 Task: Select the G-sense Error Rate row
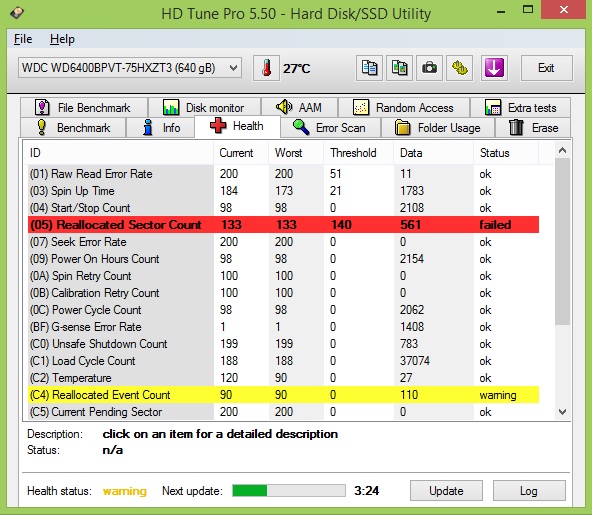coord(283,327)
